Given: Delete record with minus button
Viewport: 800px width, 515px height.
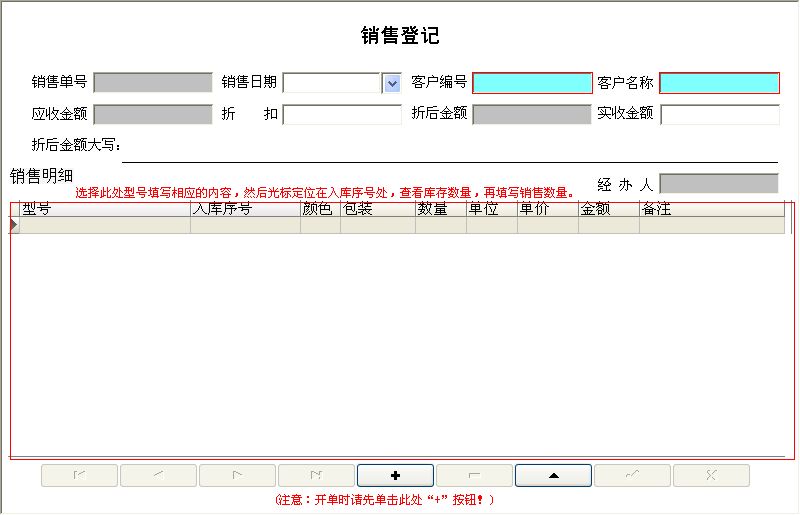Looking at the screenshot, I should click(x=474, y=475).
